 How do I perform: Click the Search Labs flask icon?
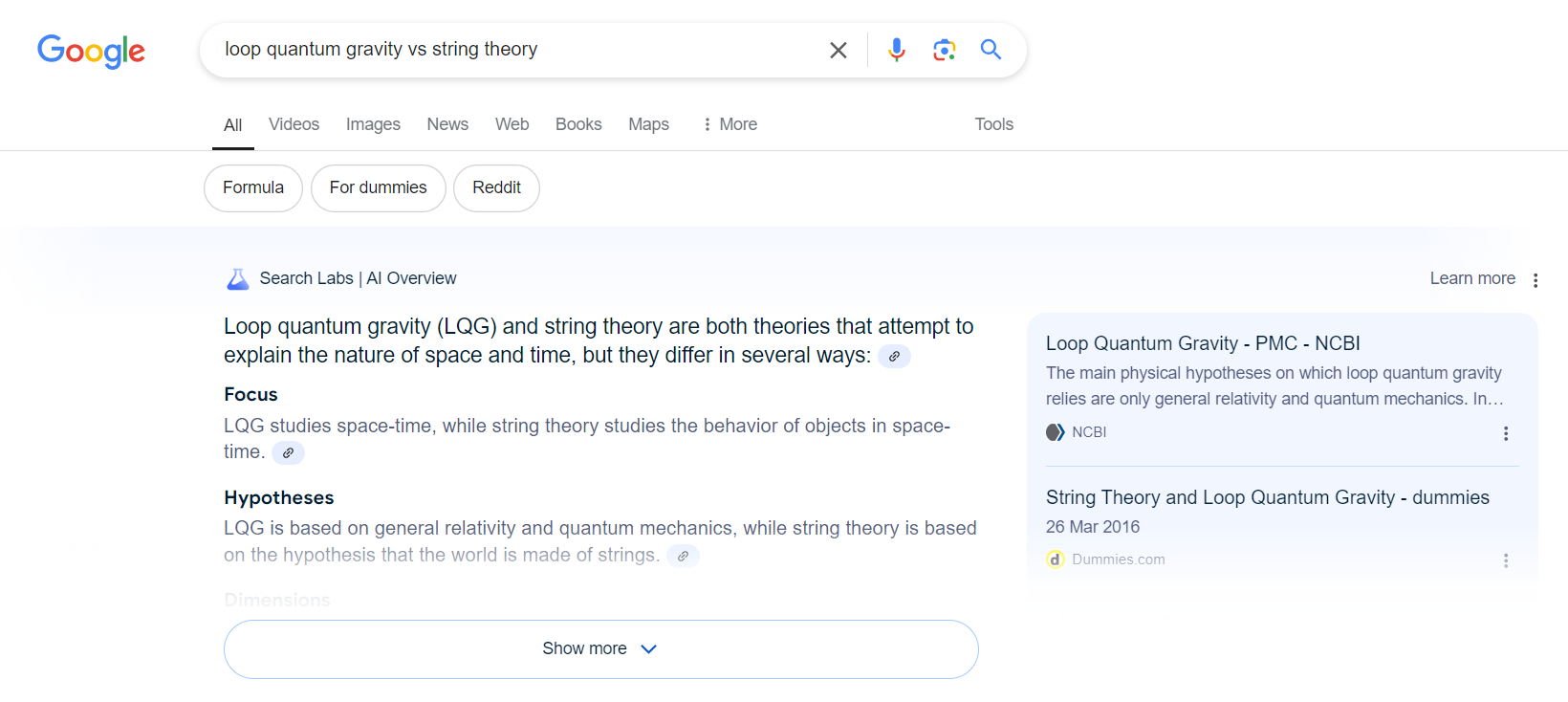click(x=237, y=279)
